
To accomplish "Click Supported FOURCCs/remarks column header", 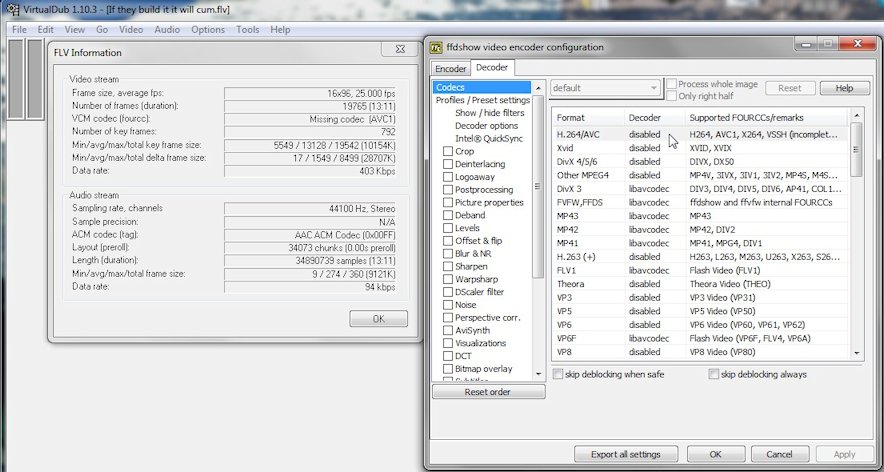I will pos(766,117).
